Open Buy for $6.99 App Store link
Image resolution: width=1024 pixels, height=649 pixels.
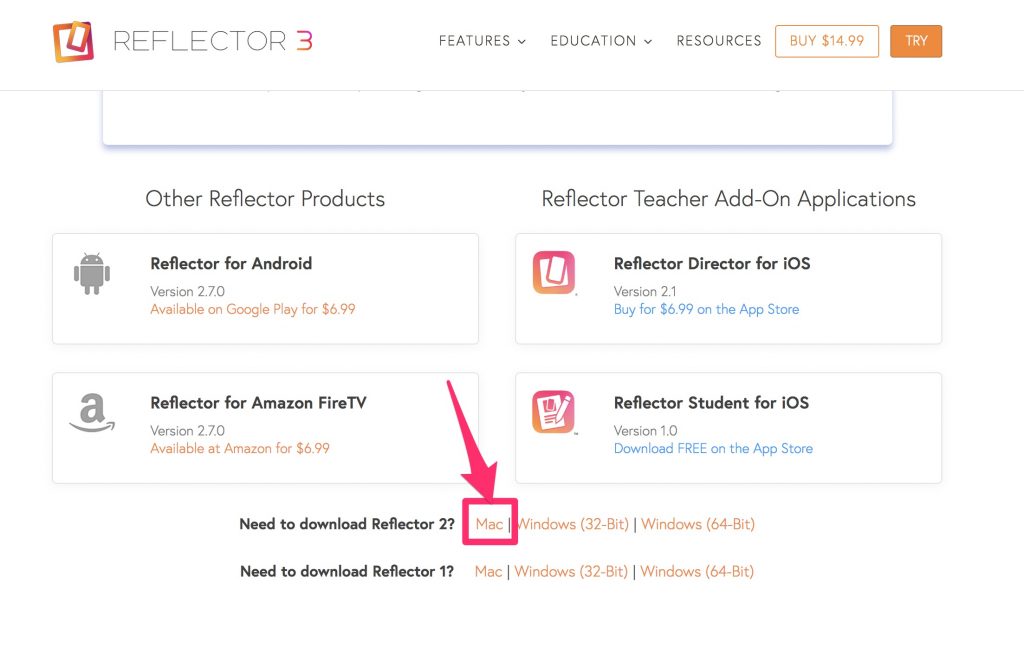(706, 309)
